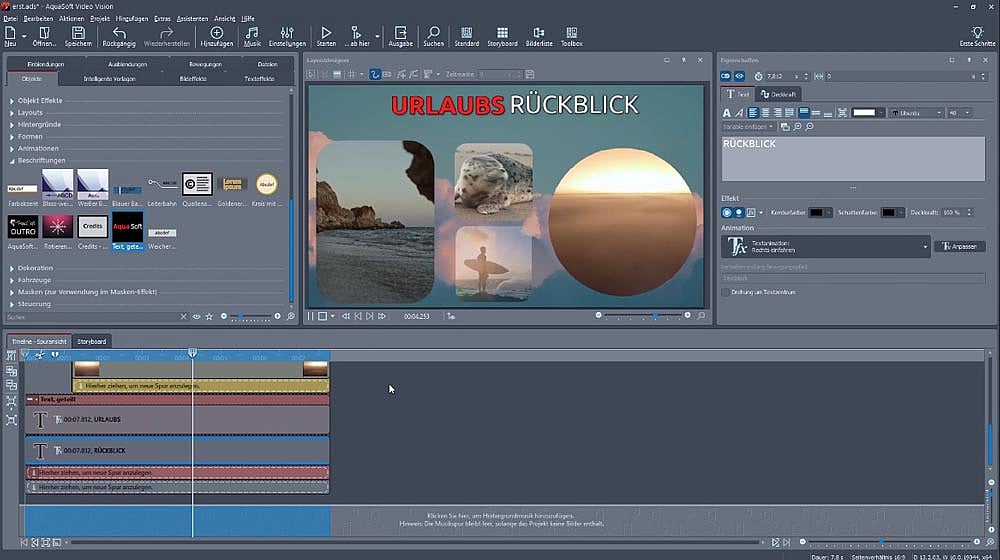Viewport: 1000px width, 560px height.
Task: Switch to the Texteffekte tab
Action: point(259,77)
